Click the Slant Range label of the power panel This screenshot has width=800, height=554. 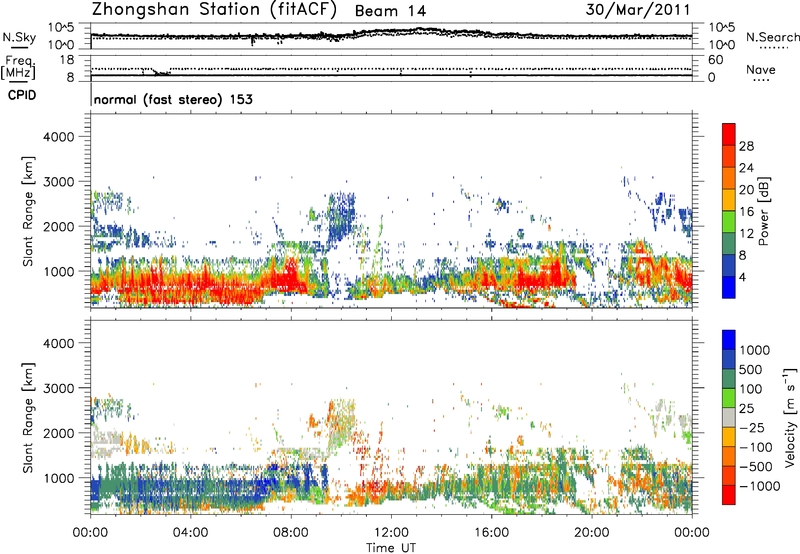[x=28, y=211]
